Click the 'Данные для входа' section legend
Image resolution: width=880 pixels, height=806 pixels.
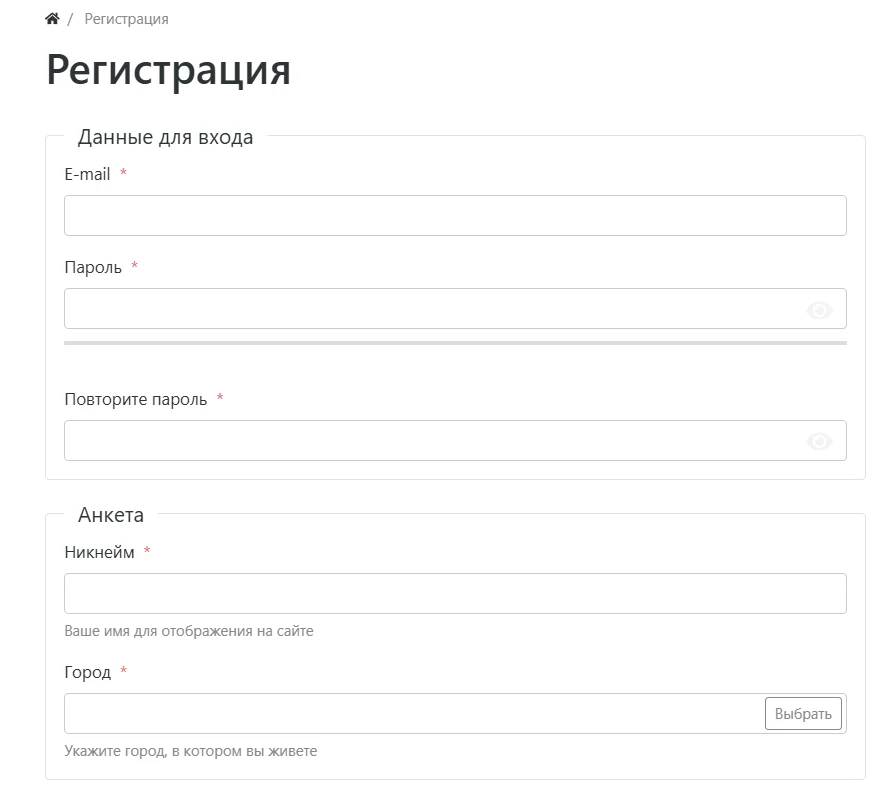click(x=166, y=137)
